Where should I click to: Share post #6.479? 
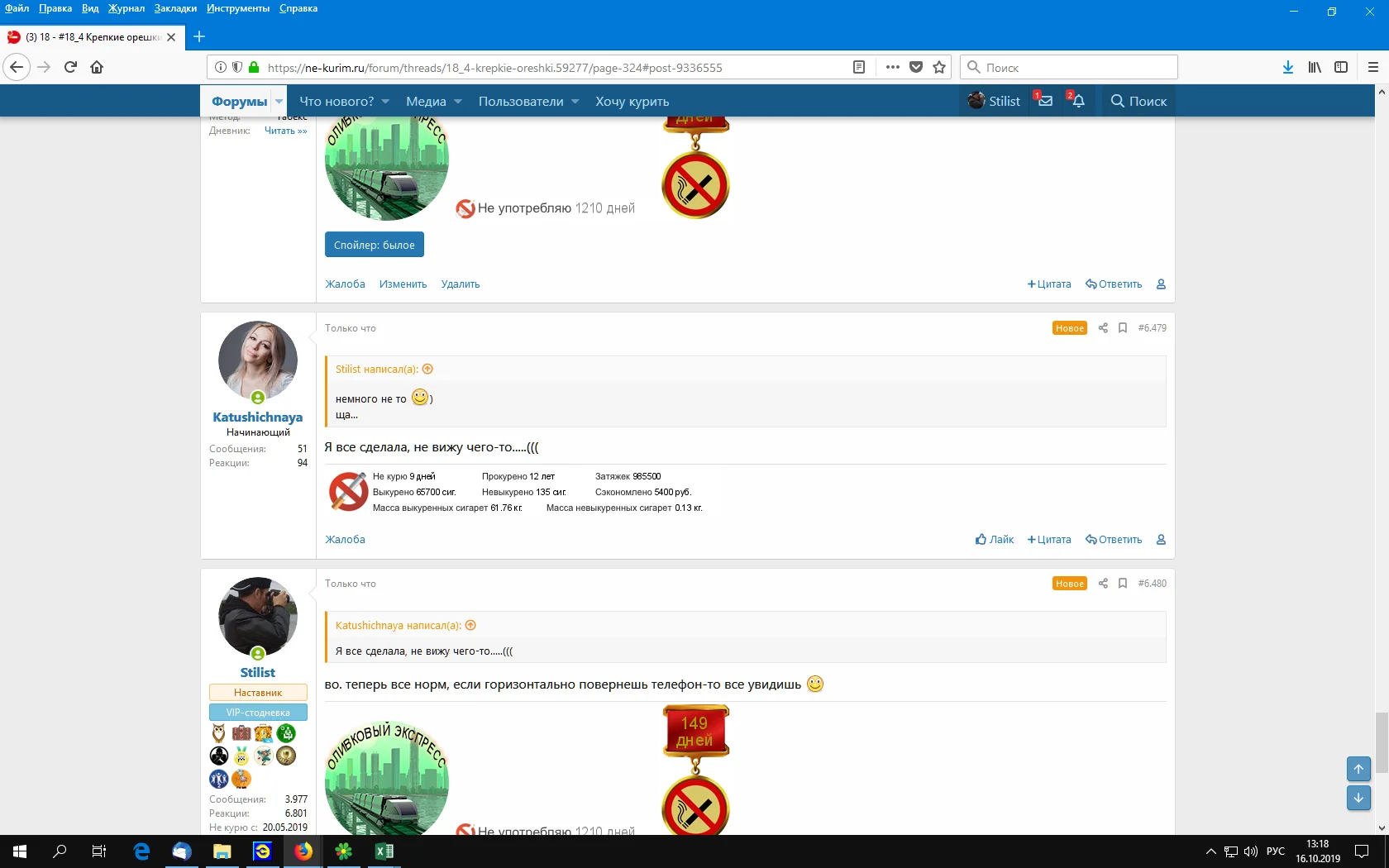(1103, 328)
